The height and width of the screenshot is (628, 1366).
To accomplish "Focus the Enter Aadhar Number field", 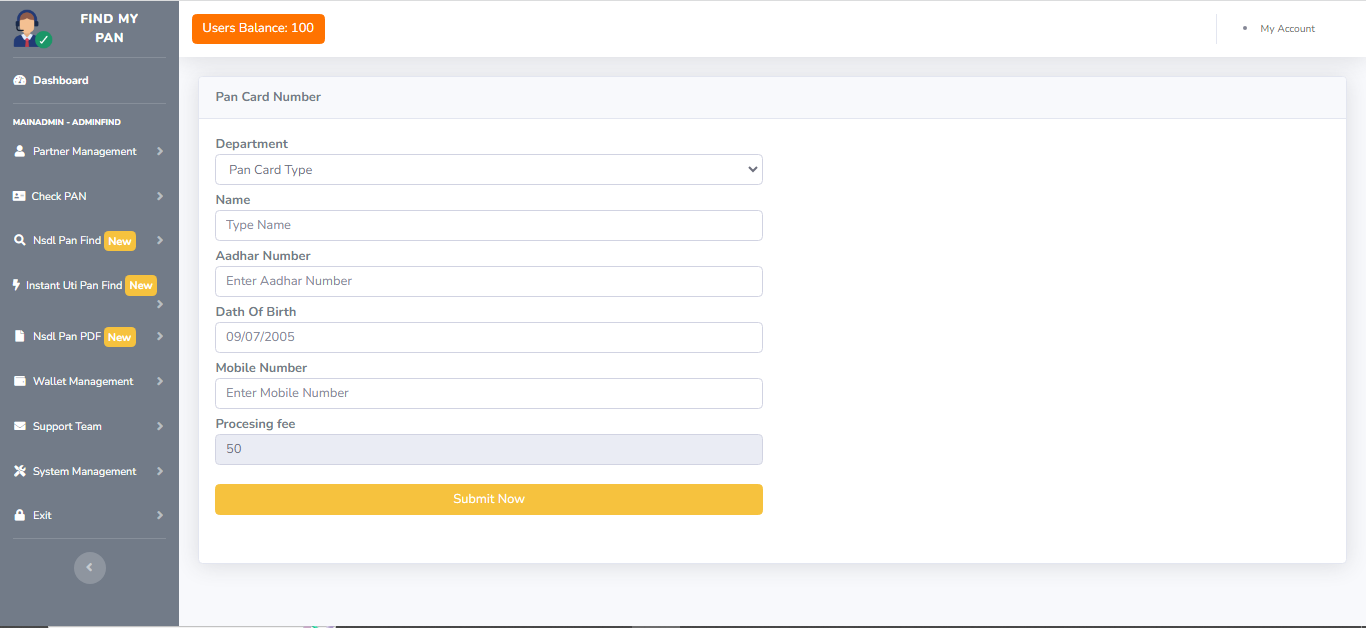I will click(488, 281).
